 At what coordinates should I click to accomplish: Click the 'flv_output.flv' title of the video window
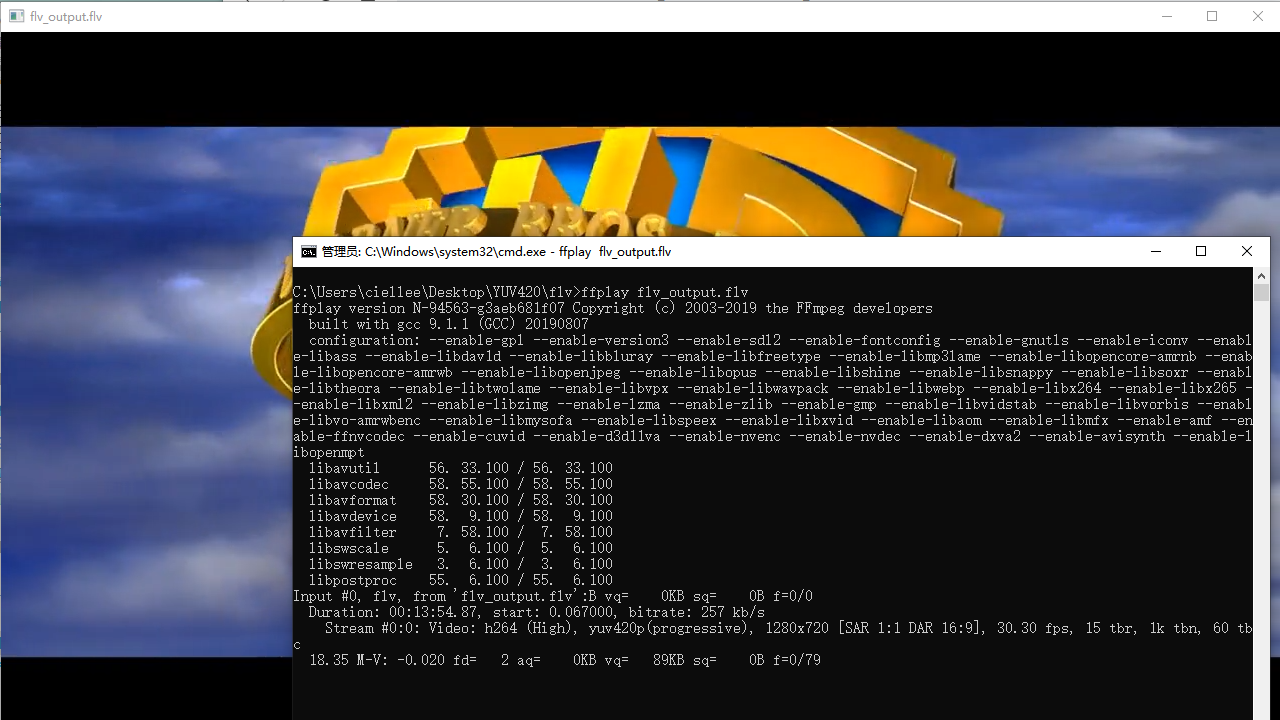pyautogui.click(x=66, y=17)
